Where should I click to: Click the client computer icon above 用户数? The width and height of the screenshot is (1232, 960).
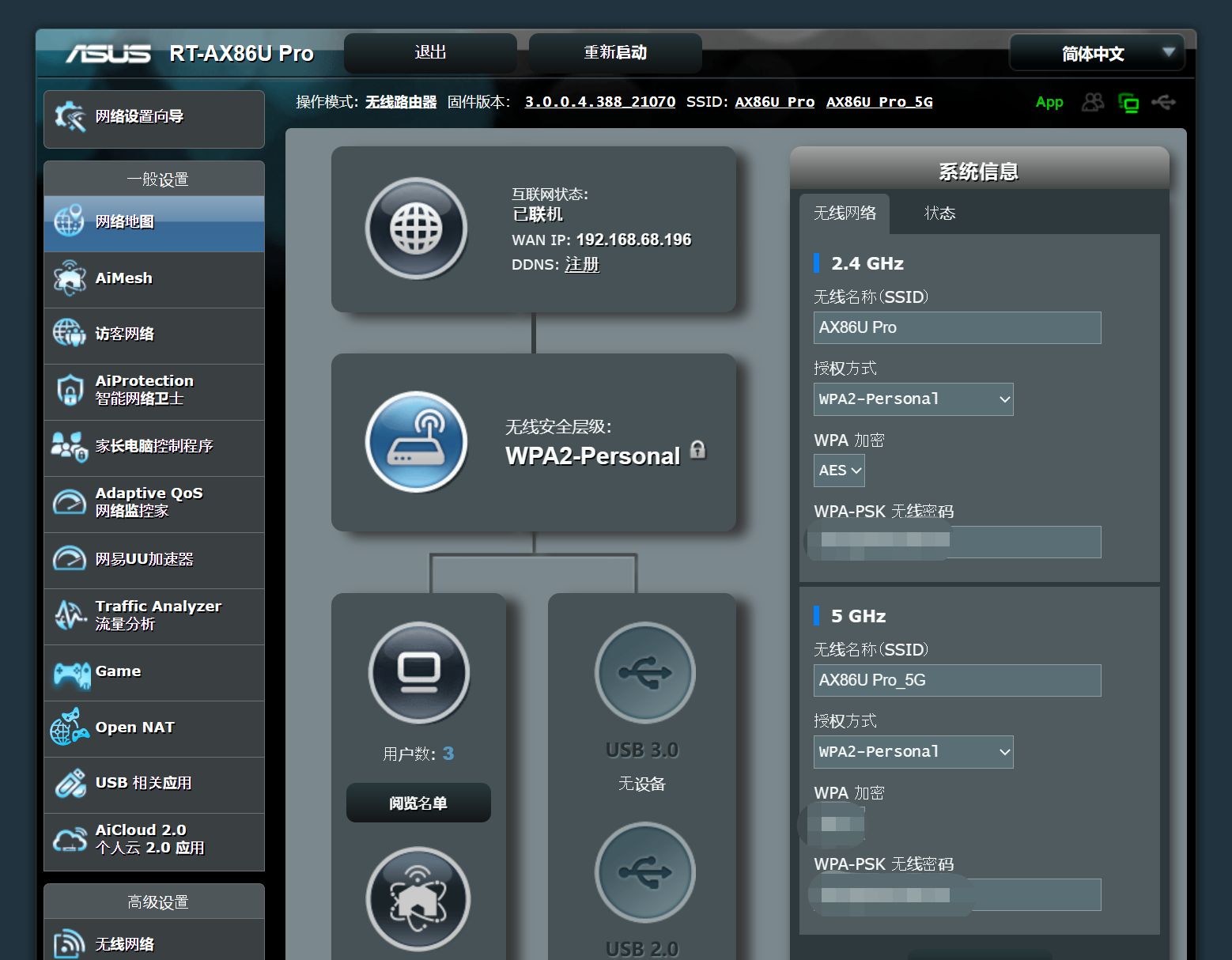[x=418, y=673]
